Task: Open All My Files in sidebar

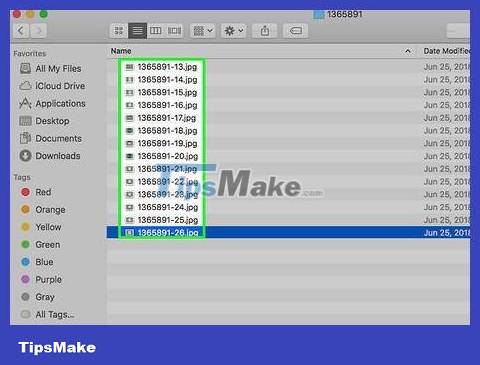Action: coord(51,69)
